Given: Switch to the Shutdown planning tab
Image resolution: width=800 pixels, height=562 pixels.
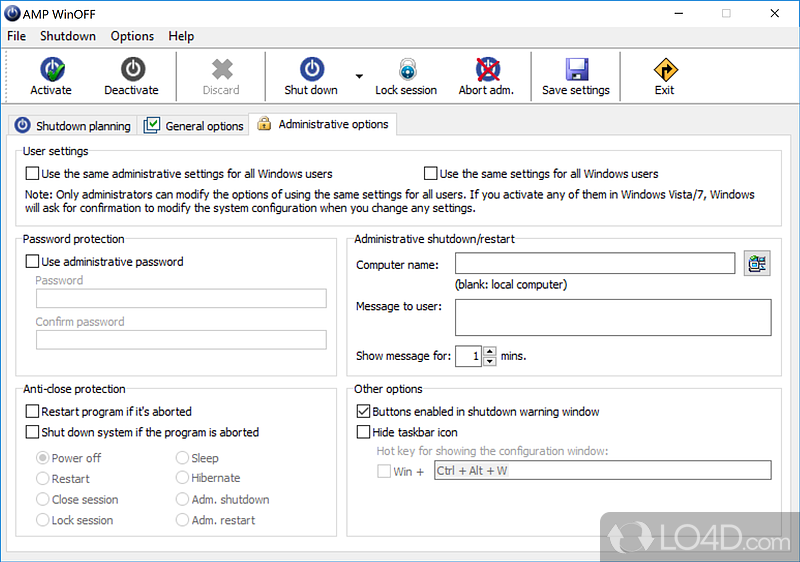Looking at the screenshot, I should coord(73,126).
